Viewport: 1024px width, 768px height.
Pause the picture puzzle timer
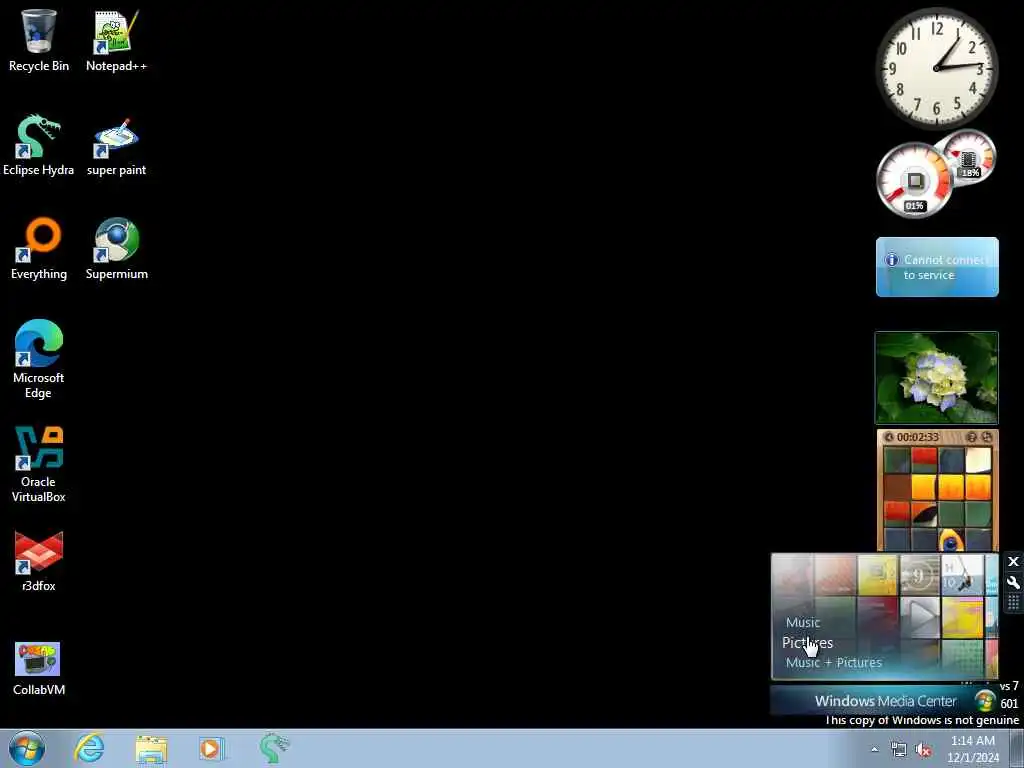pyautogui.click(x=889, y=437)
